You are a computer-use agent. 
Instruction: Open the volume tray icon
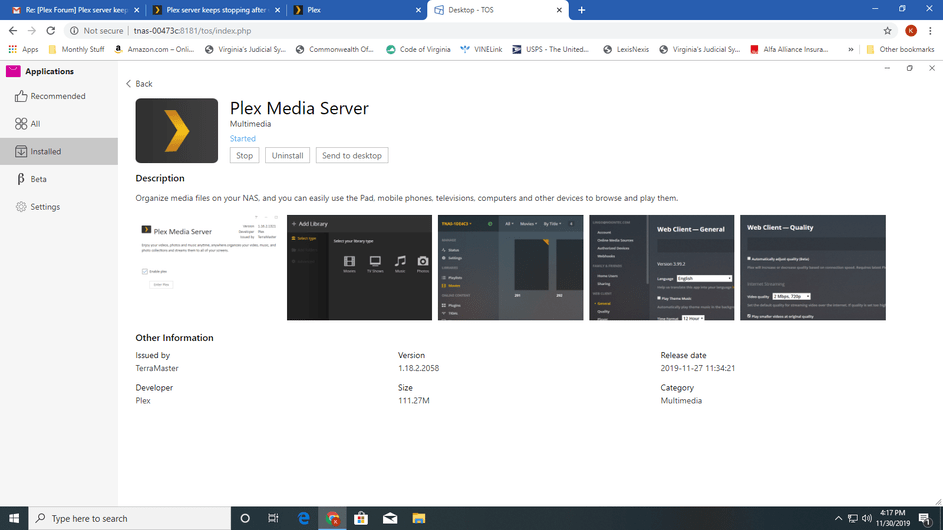tap(867, 518)
